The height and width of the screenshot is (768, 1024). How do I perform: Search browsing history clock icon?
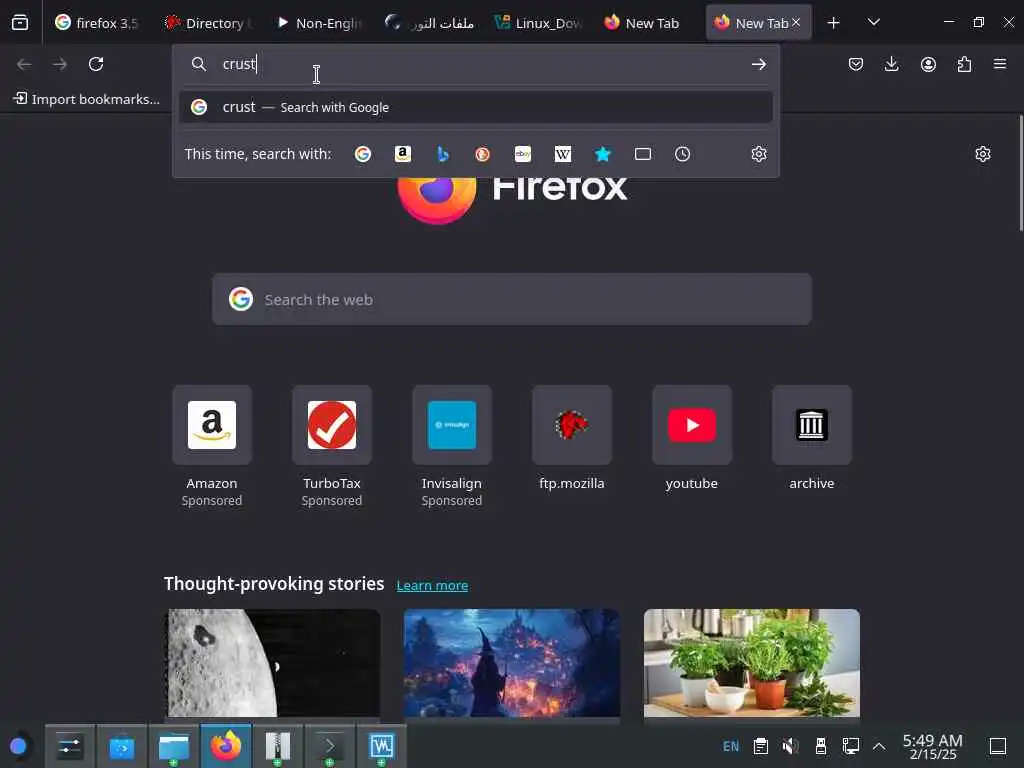pos(682,154)
